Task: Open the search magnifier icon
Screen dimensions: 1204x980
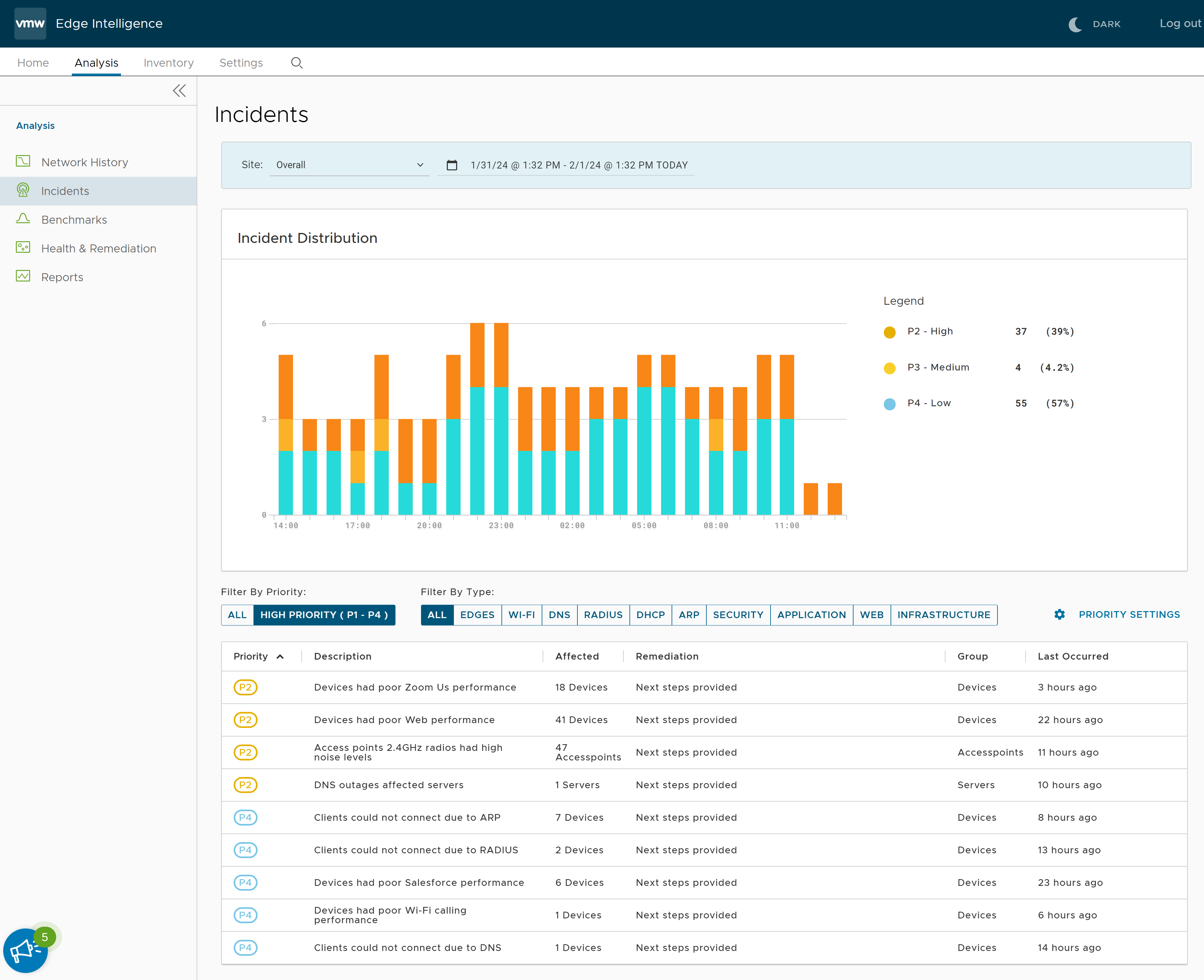Action: point(297,63)
